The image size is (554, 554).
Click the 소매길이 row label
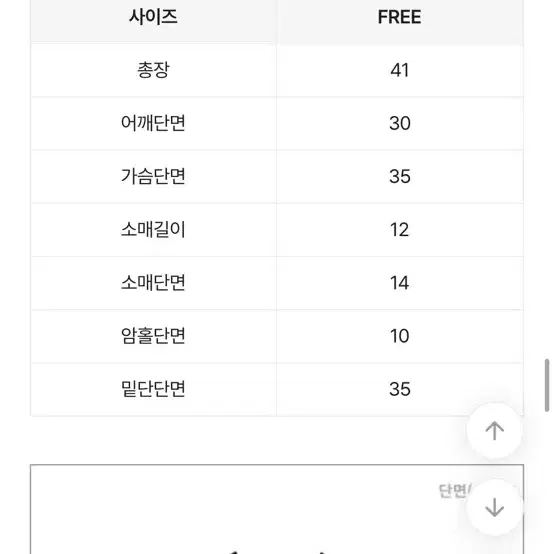[153, 229]
